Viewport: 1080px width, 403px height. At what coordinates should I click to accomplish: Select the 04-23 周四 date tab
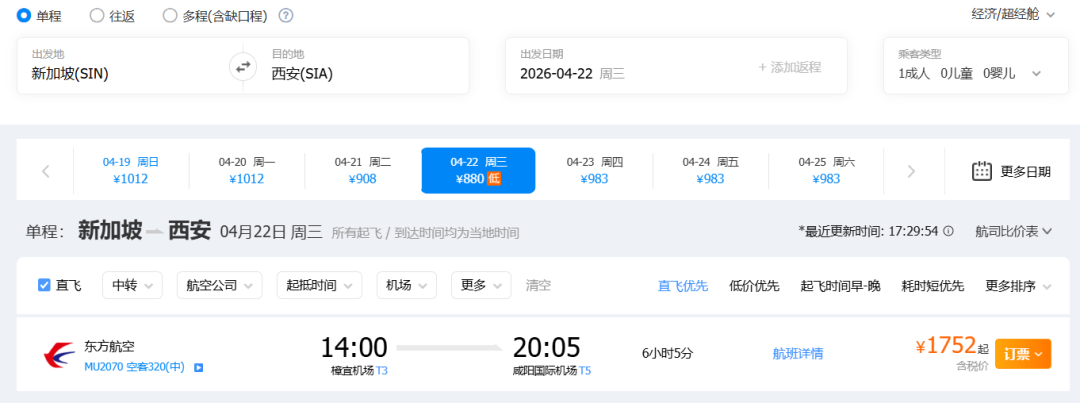point(594,170)
